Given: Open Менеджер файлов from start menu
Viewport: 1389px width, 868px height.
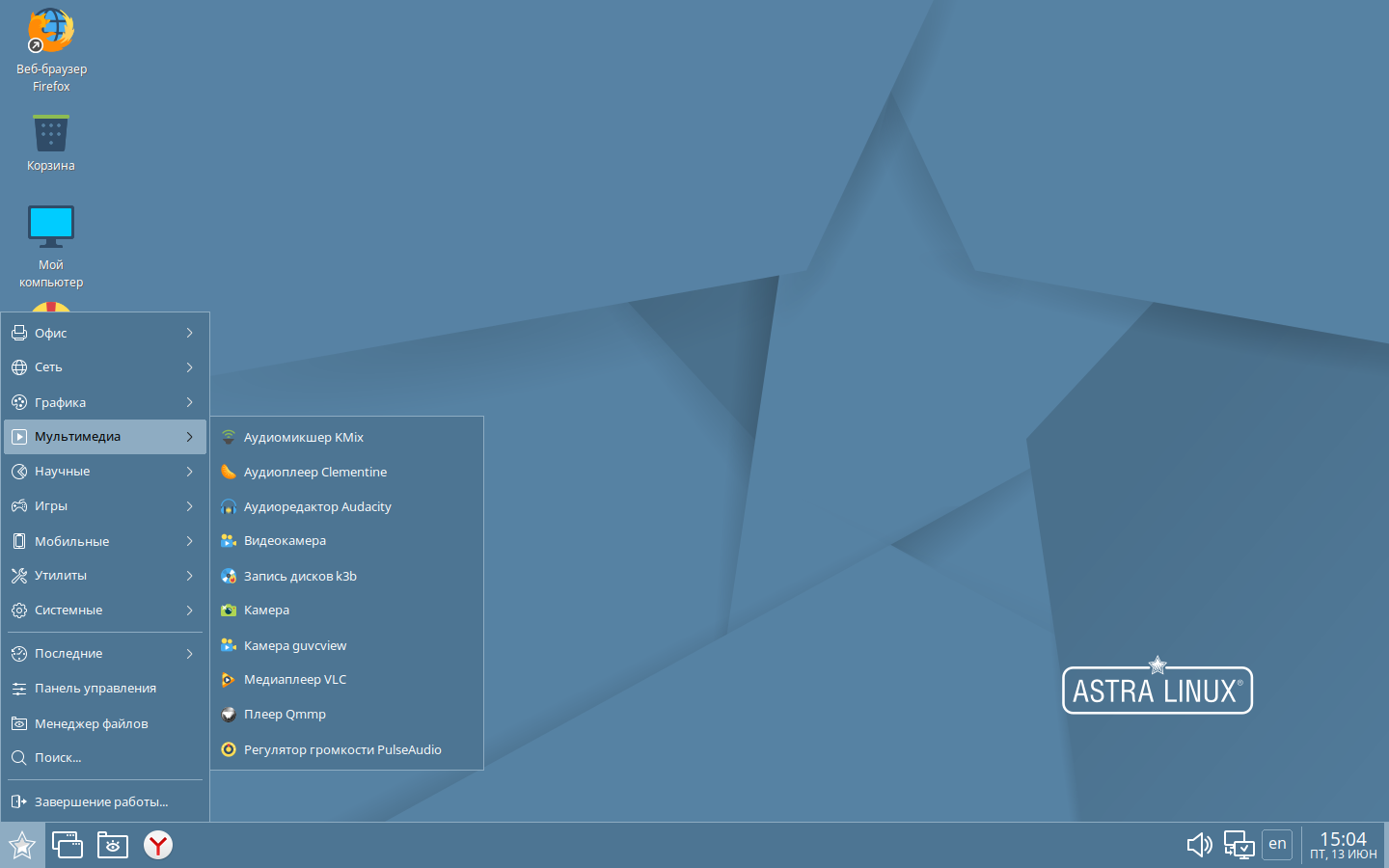Looking at the screenshot, I should [105, 723].
